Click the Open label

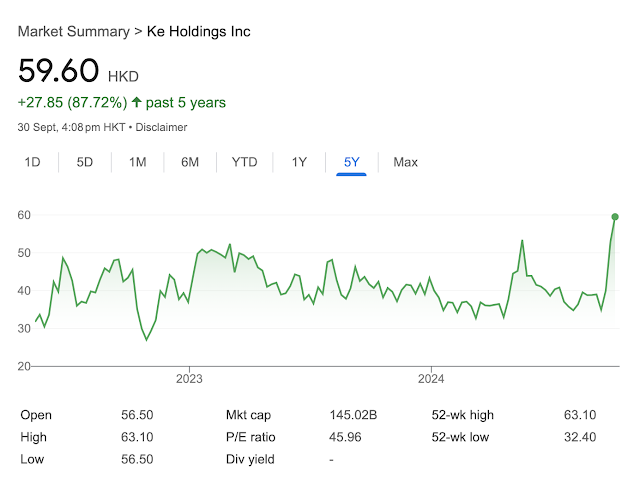click(36, 415)
